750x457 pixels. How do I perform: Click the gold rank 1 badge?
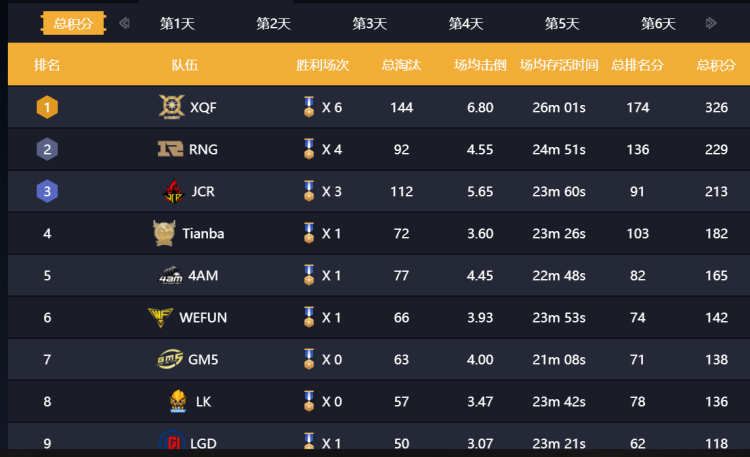coord(47,107)
